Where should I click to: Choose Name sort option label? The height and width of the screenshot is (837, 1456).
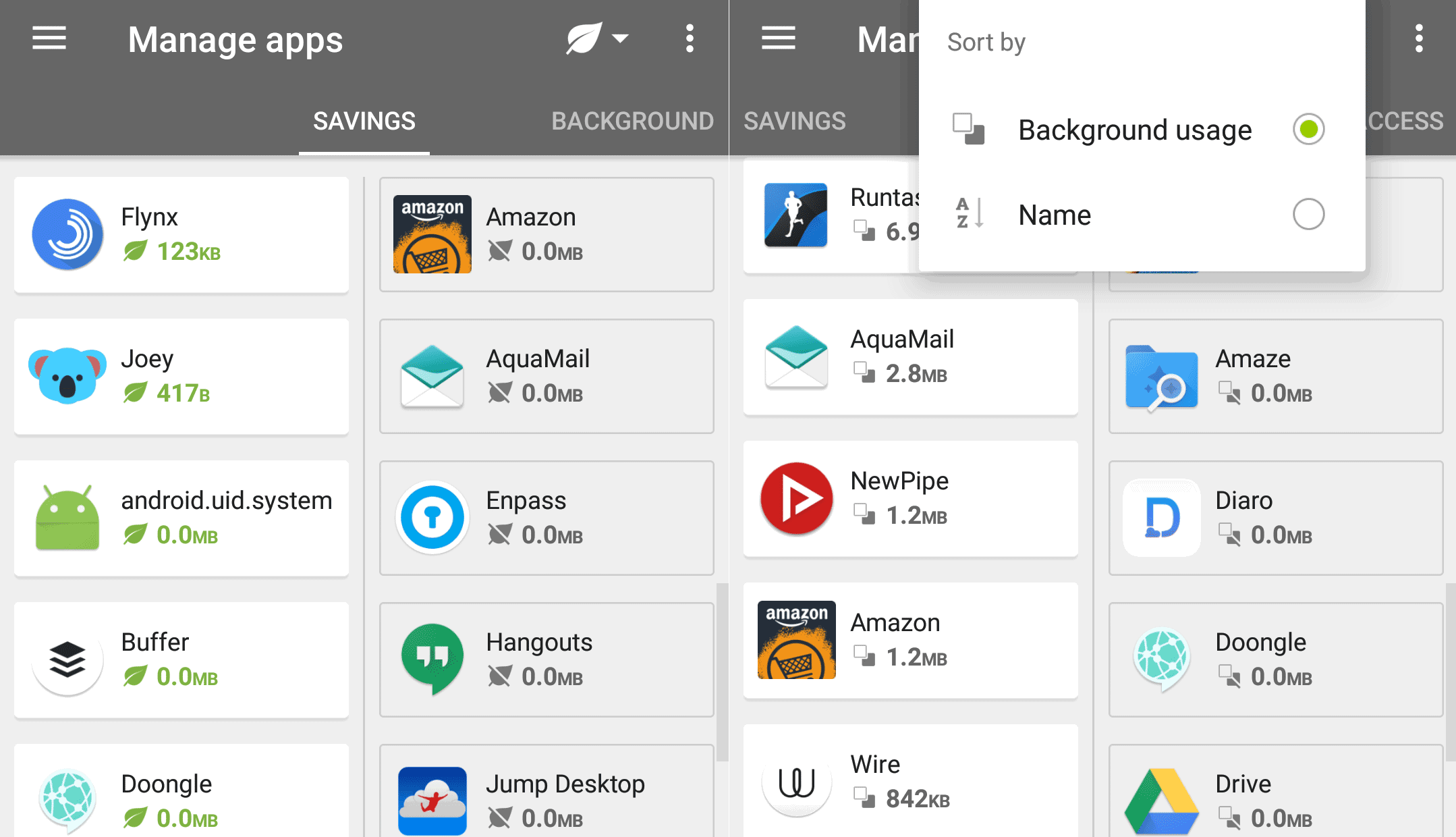click(1055, 215)
